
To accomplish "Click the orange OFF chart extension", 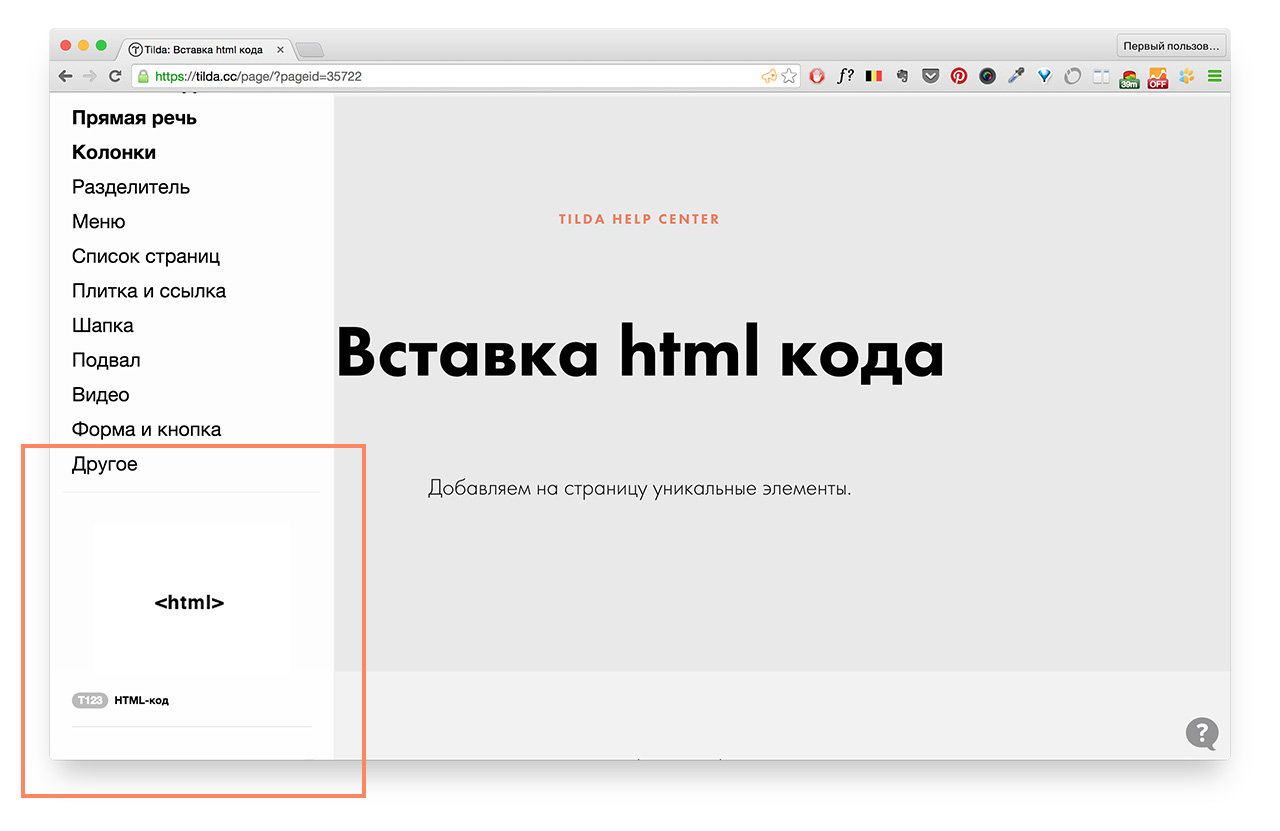I will (x=1158, y=78).
